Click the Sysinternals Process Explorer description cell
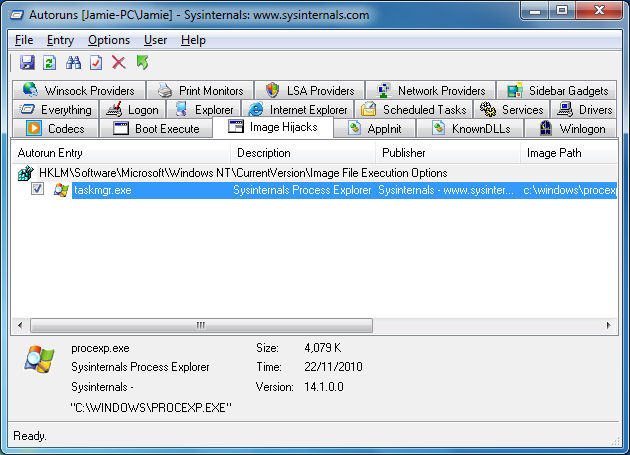This screenshot has width=630, height=455. (x=302, y=190)
